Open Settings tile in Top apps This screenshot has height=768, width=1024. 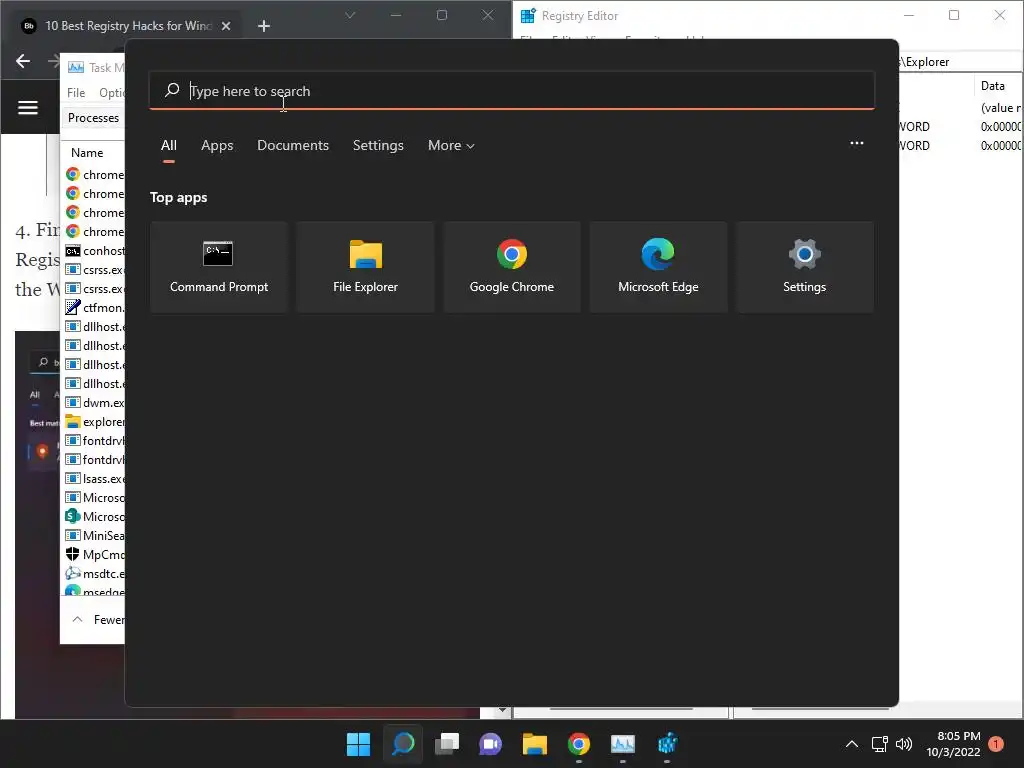pyautogui.click(x=805, y=266)
